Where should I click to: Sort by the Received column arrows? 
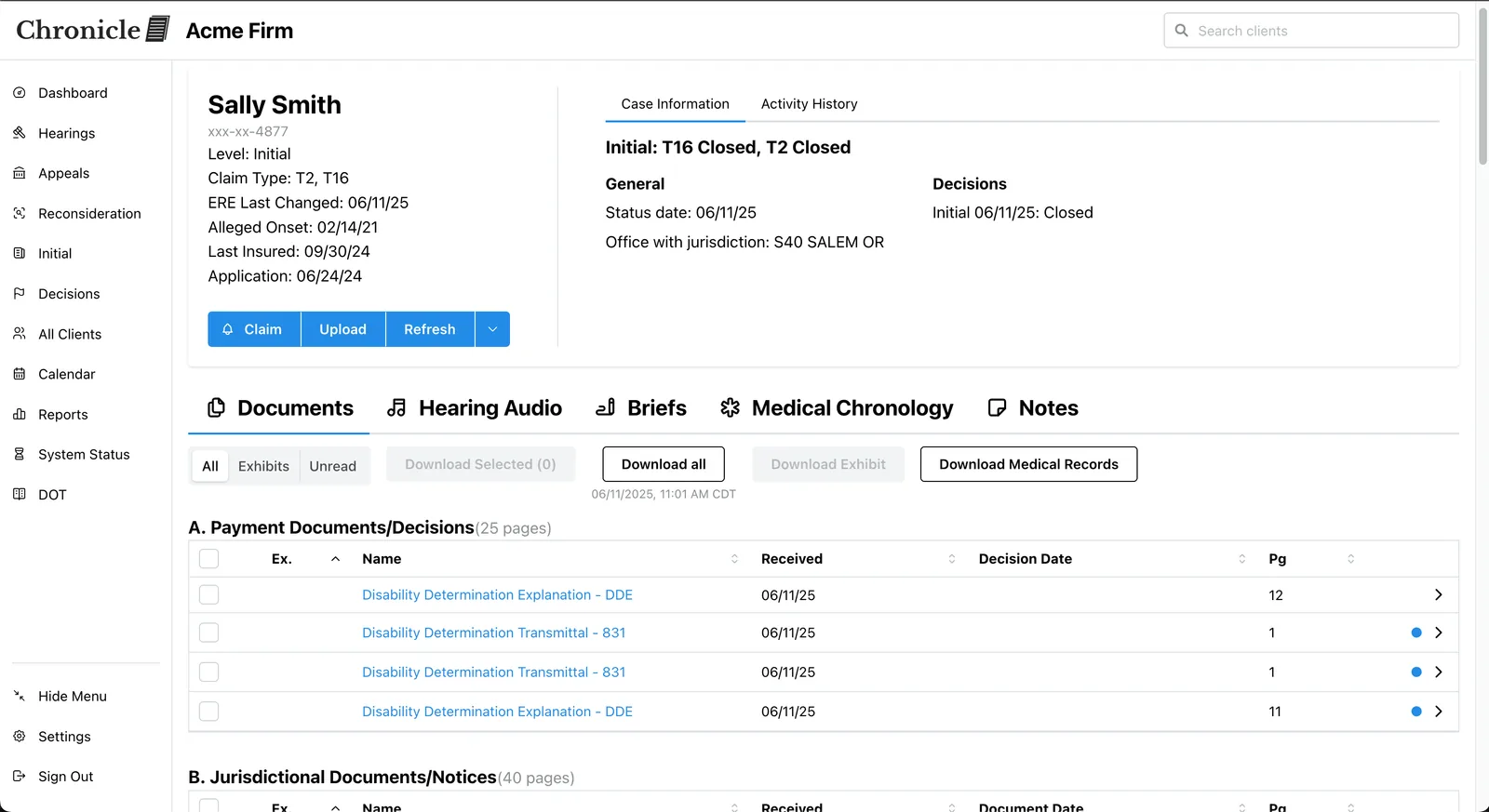pyautogui.click(x=951, y=559)
